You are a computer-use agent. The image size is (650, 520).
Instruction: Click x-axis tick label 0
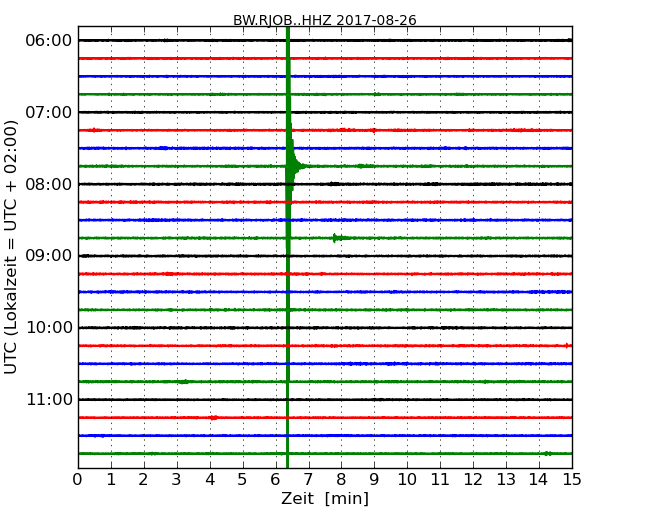(x=78, y=480)
